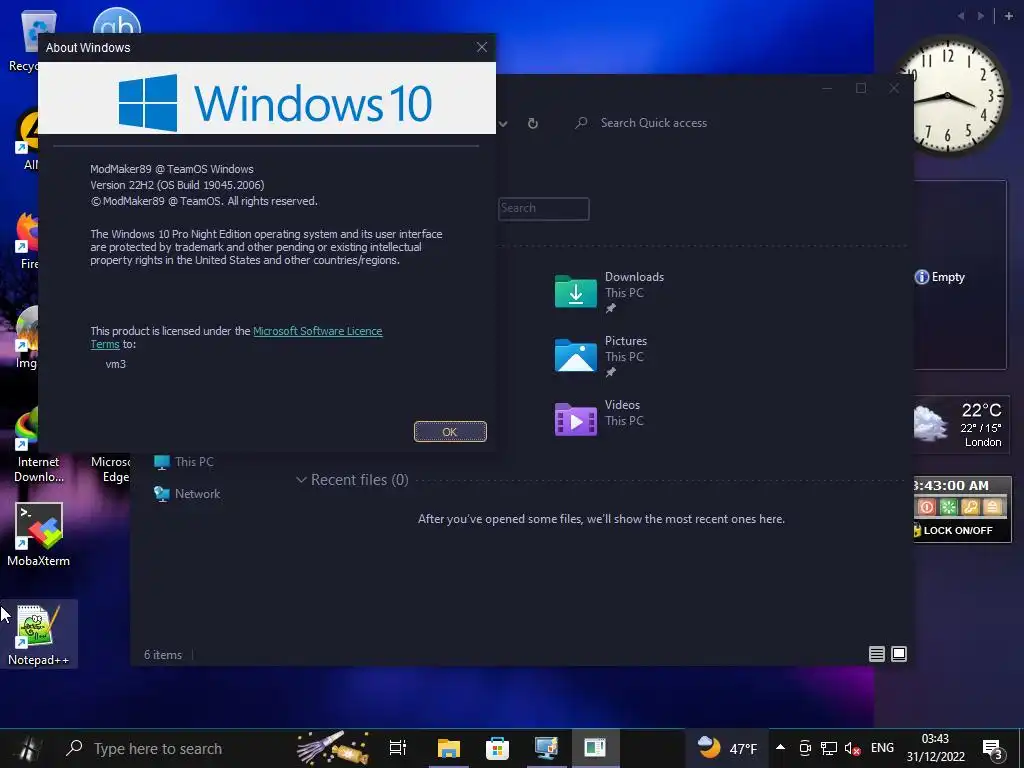1024x768 pixels.
Task: Click the yellow key gadget button
Action: (x=970, y=507)
